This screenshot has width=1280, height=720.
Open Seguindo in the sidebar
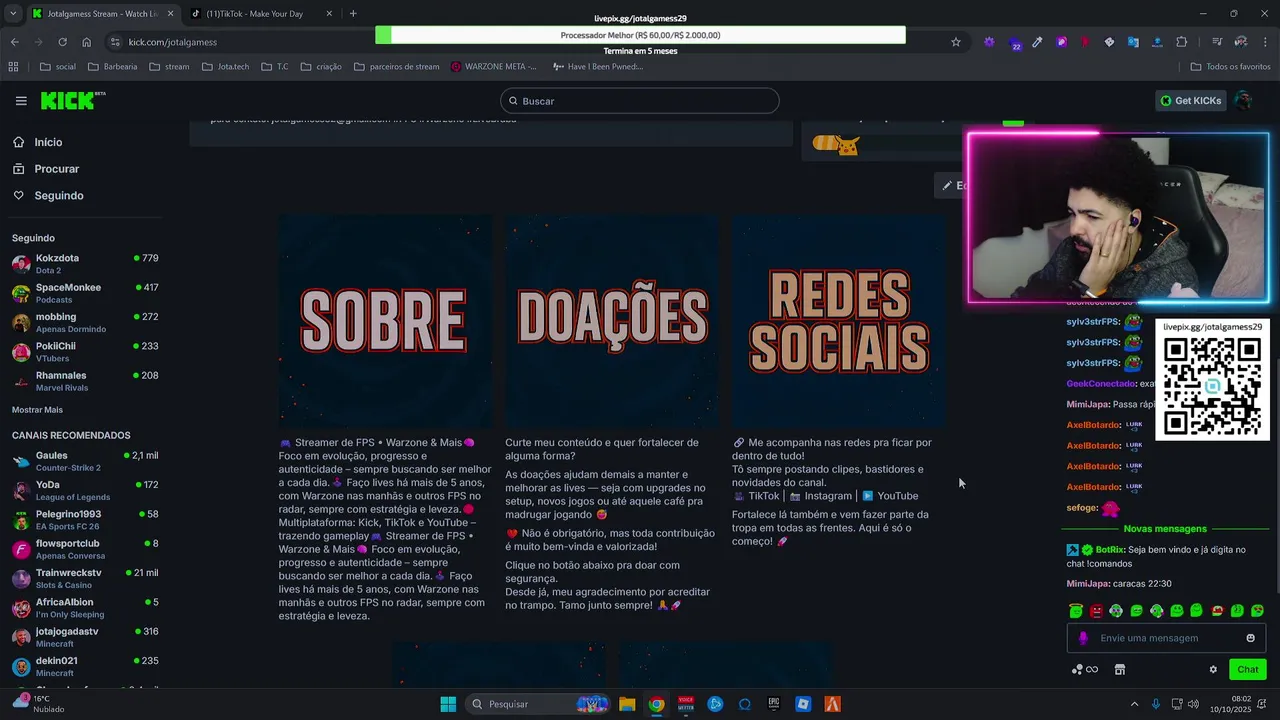[58, 196]
